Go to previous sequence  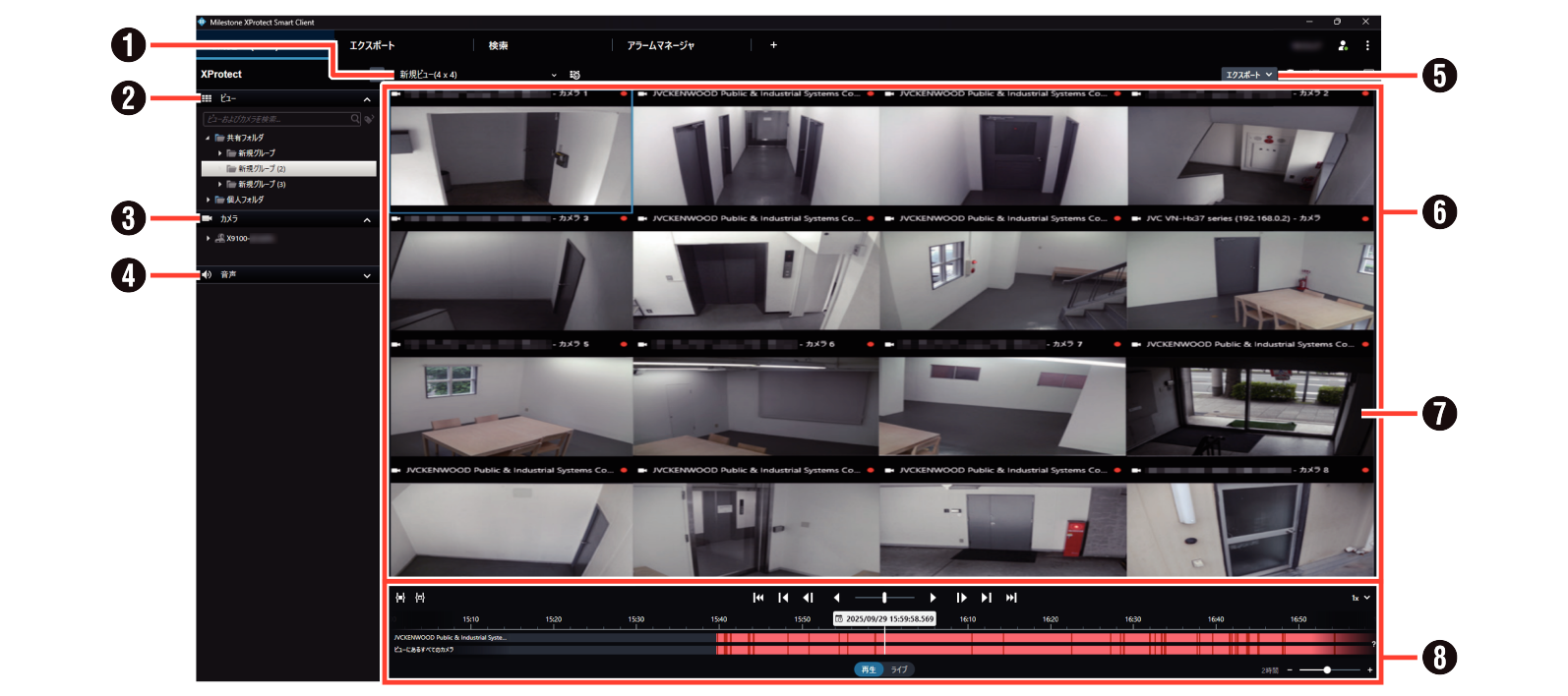[x=783, y=598]
